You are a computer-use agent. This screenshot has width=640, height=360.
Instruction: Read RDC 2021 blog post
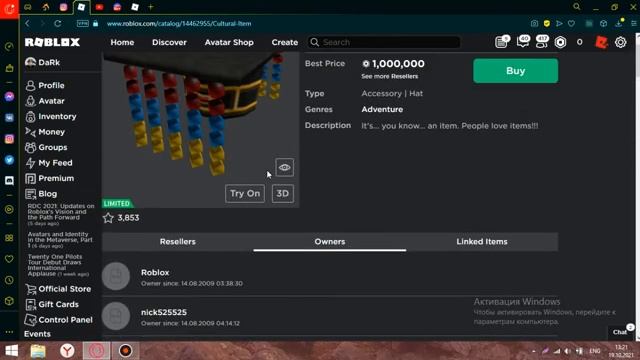[x=60, y=214]
